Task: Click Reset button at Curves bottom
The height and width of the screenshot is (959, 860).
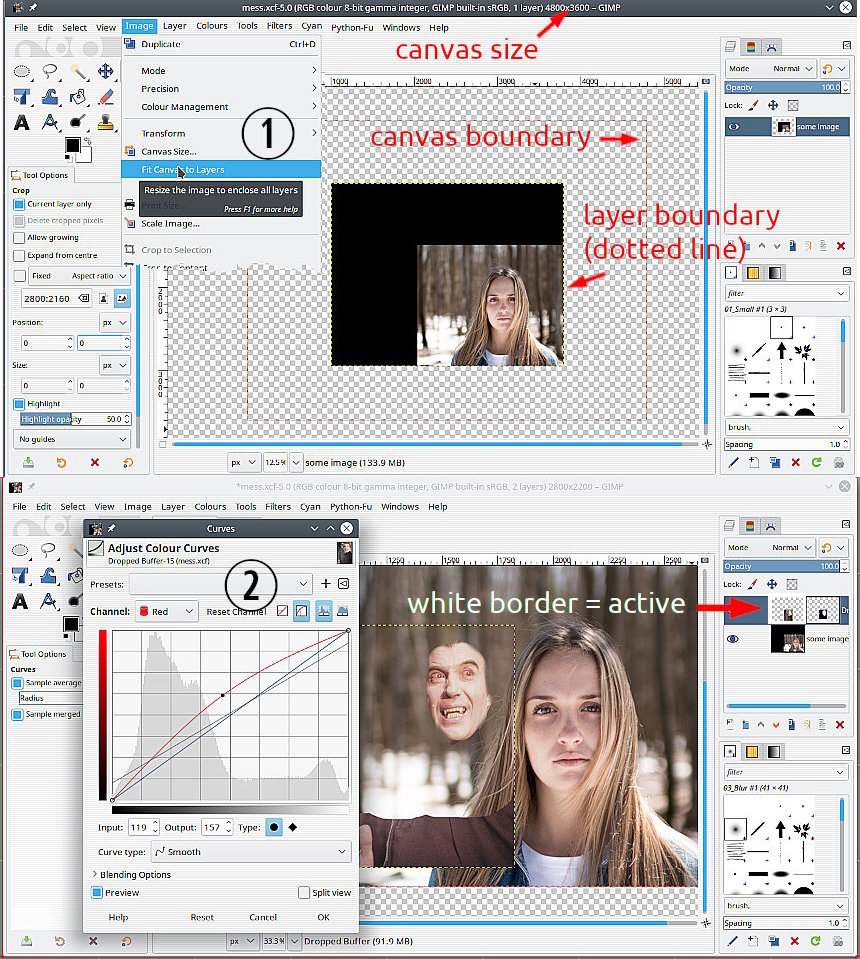Action: tap(202, 917)
